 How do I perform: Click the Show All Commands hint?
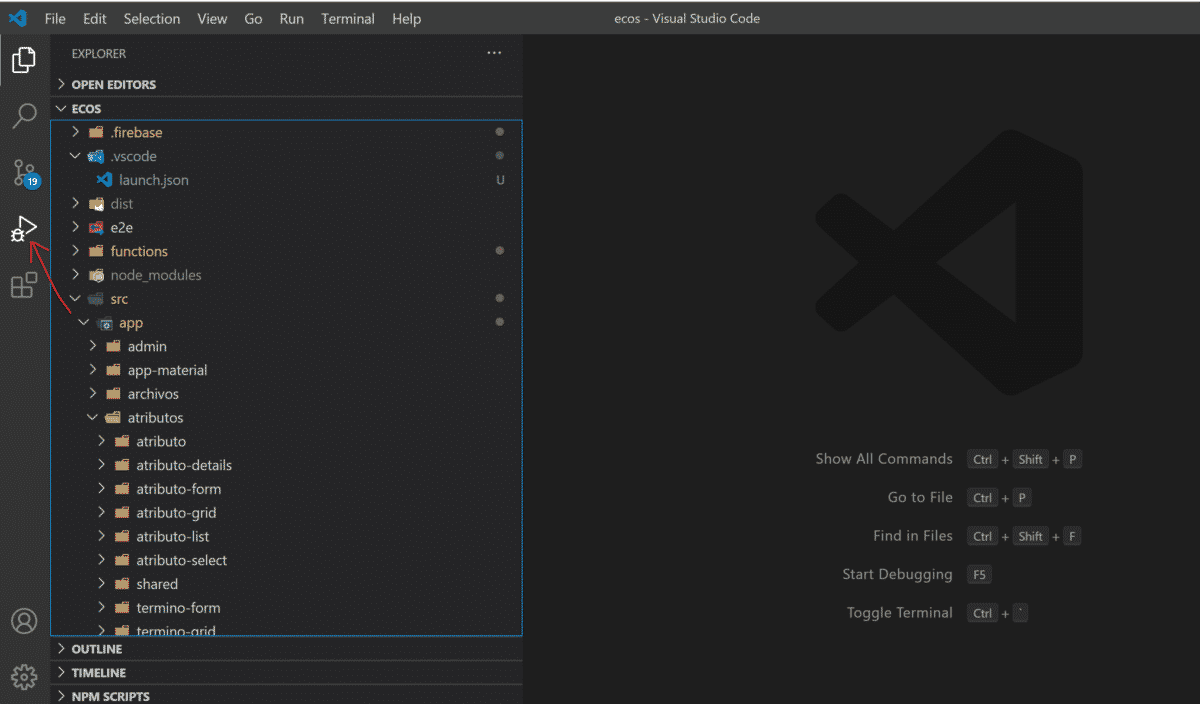tap(884, 459)
